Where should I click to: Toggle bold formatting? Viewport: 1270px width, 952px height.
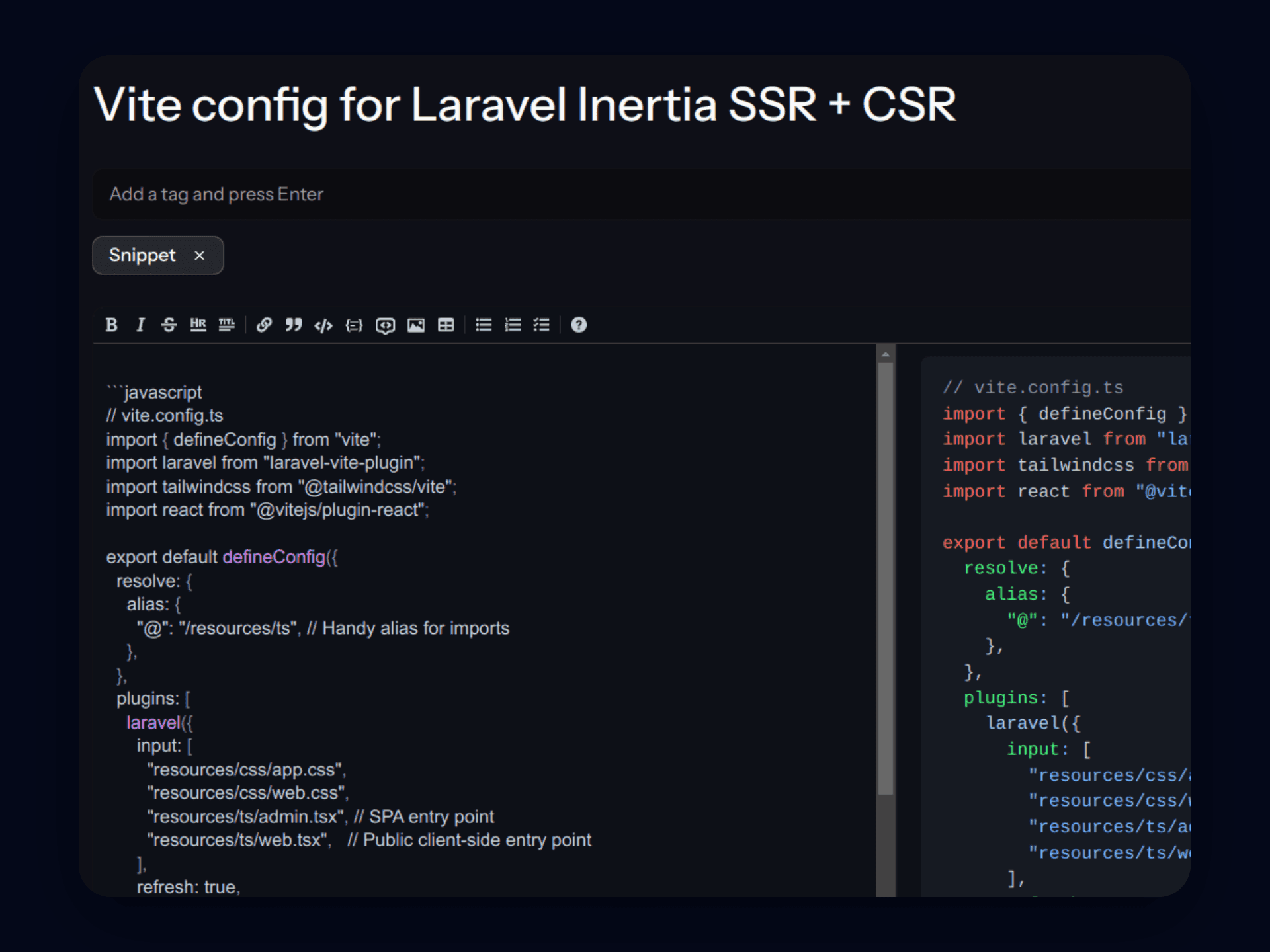(111, 325)
